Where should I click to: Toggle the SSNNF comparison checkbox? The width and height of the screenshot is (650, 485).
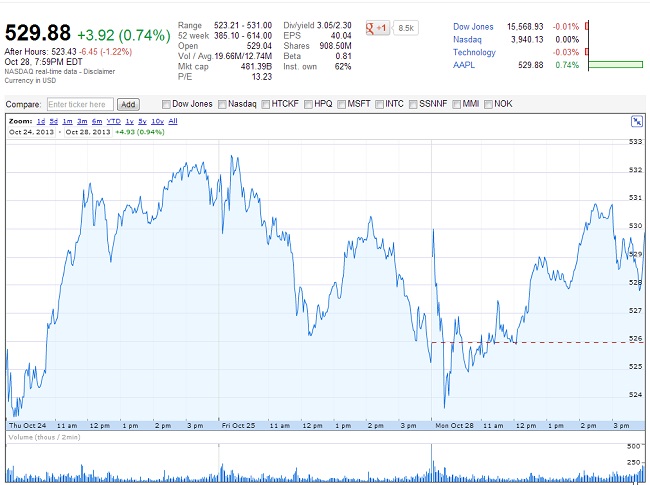coord(413,104)
